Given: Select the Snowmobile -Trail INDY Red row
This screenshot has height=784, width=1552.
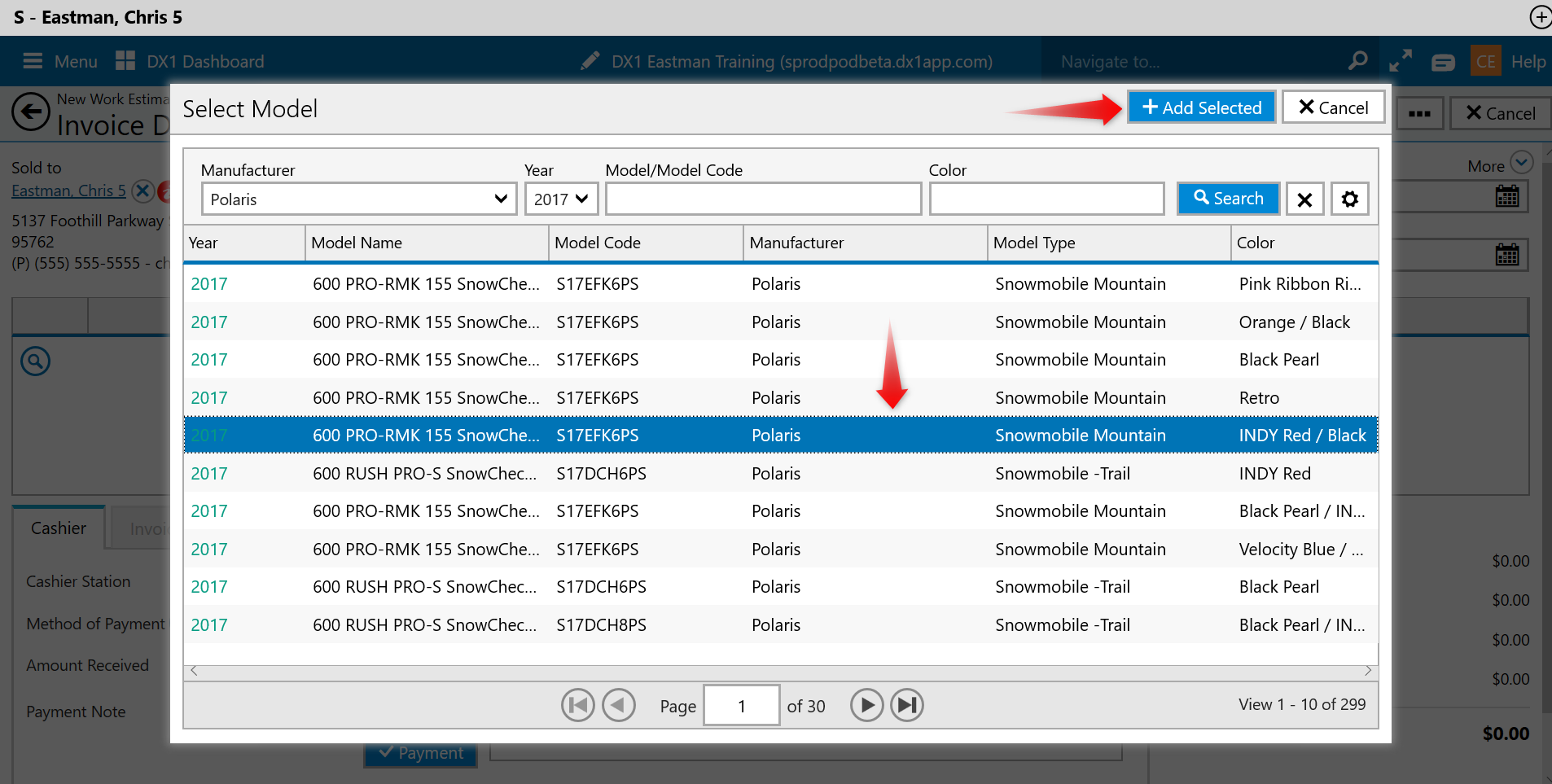Looking at the screenshot, I should (781, 474).
